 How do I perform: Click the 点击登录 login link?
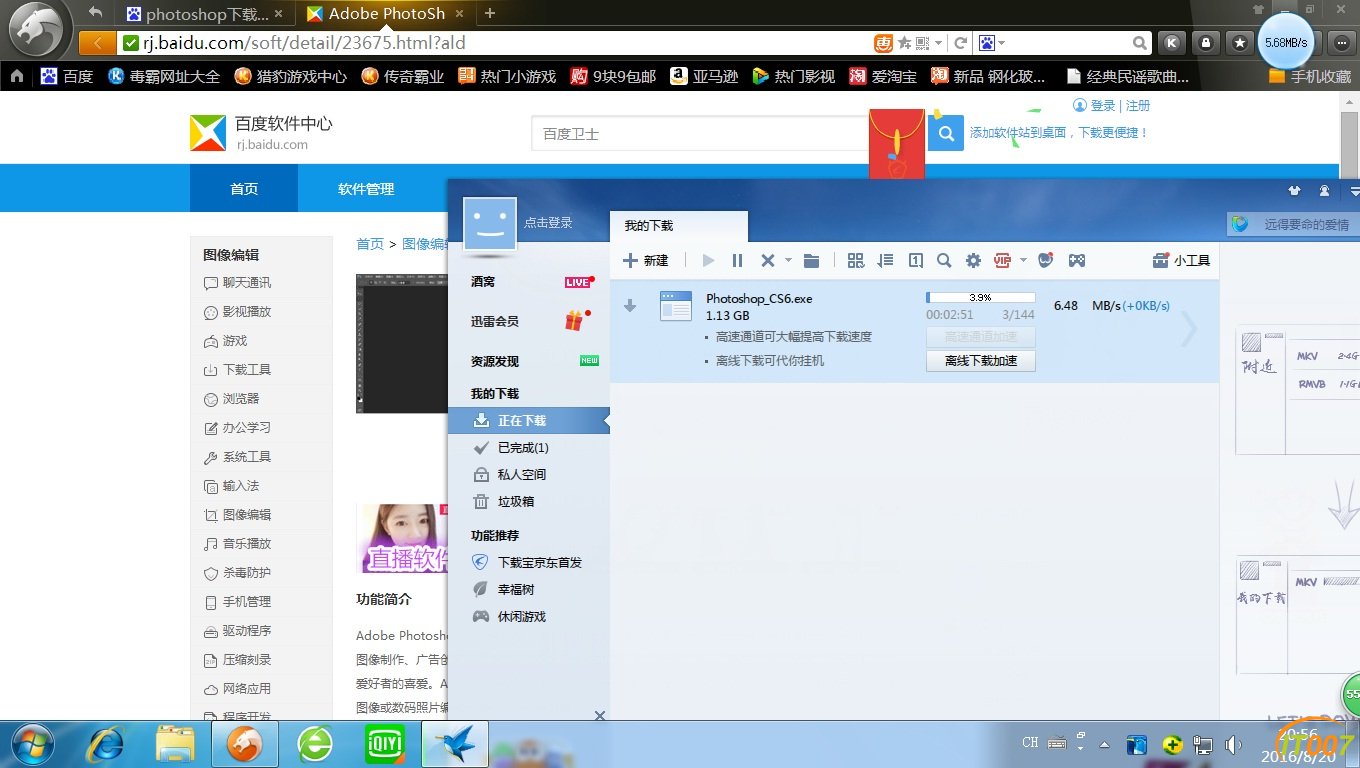pos(548,223)
